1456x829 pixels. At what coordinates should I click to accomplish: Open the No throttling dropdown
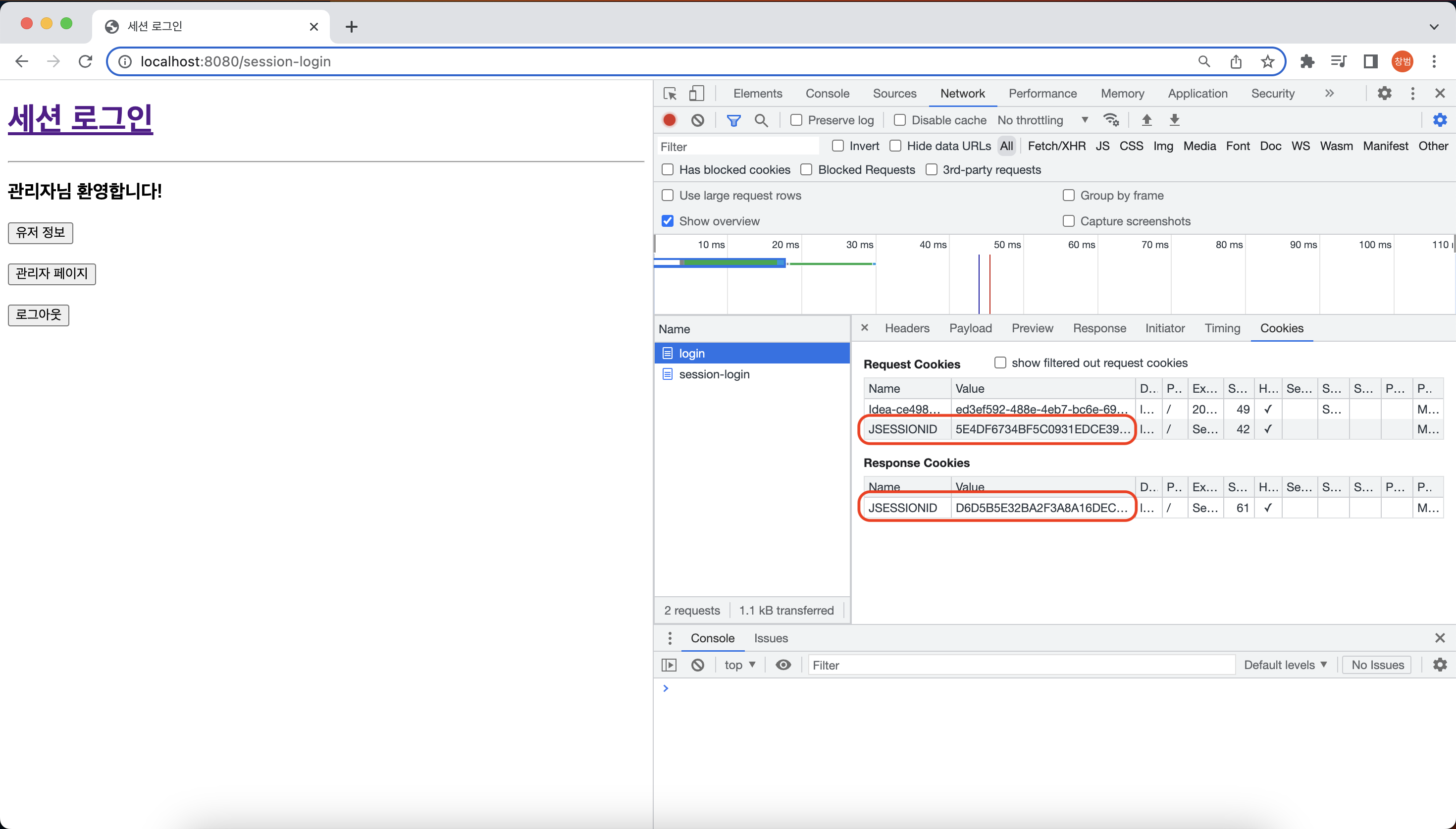(1041, 120)
